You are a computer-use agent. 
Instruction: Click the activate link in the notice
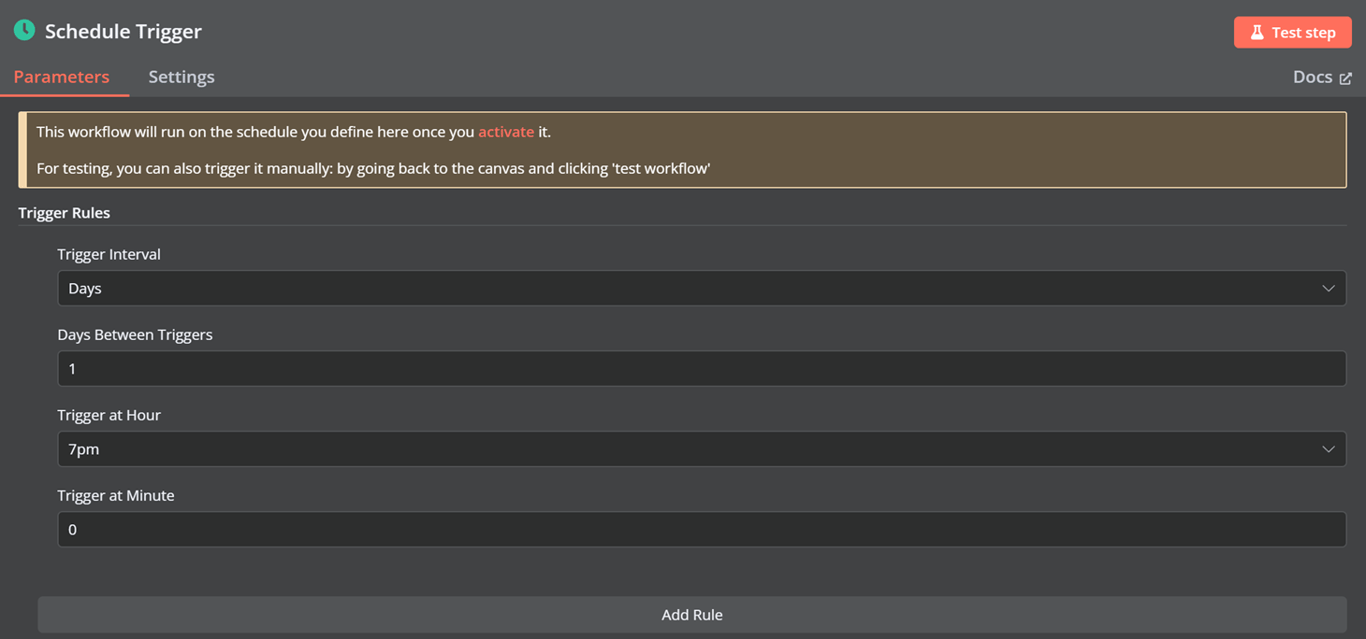pos(506,131)
